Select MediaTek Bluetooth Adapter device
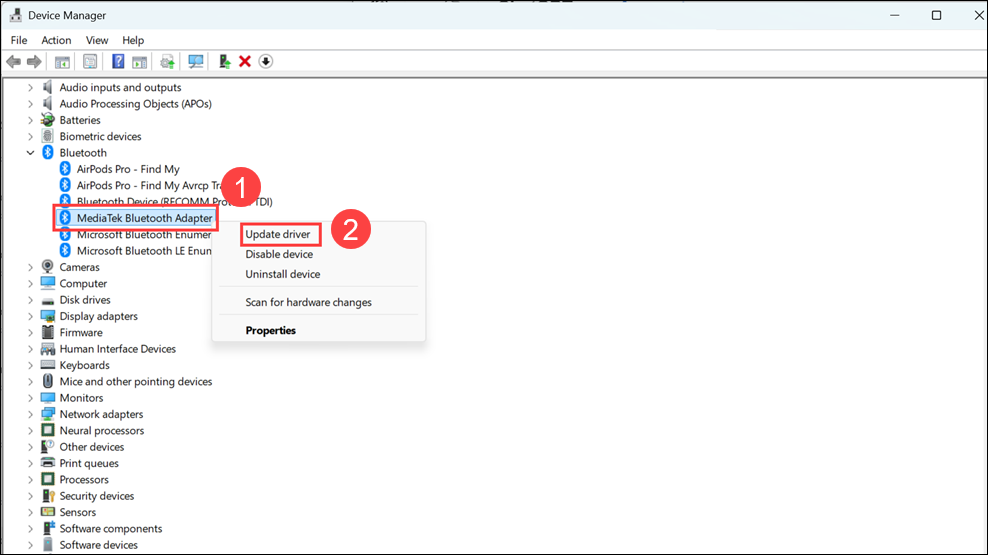The height and width of the screenshot is (555, 988). [144, 218]
